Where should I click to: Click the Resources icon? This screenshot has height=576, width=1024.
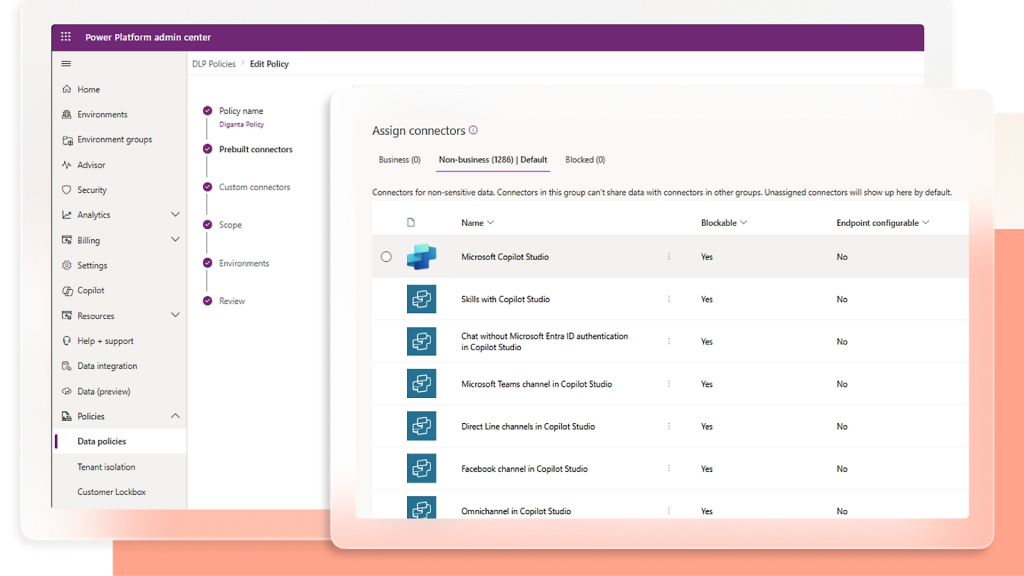point(67,315)
